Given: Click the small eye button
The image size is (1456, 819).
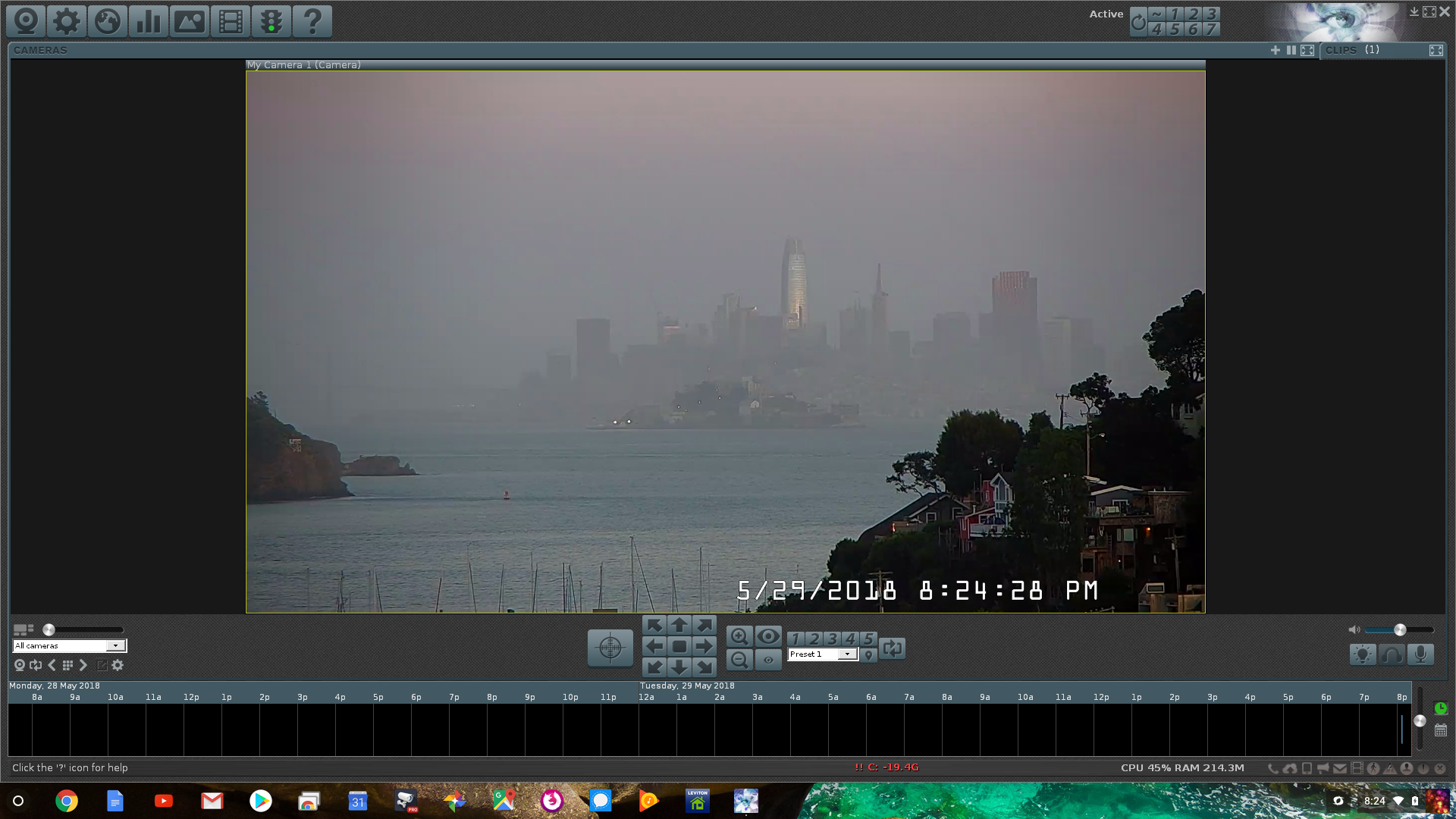Looking at the screenshot, I should click(768, 660).
